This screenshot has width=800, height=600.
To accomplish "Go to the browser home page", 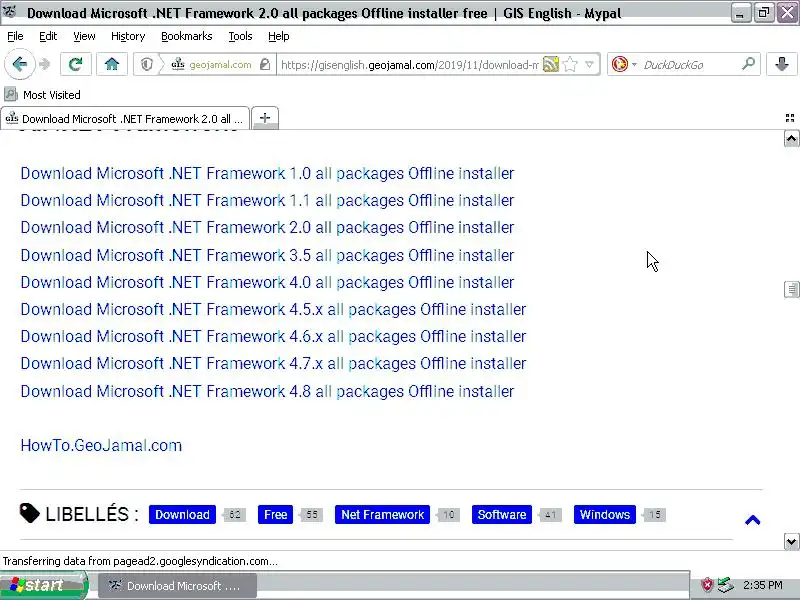I will (112, 64).
